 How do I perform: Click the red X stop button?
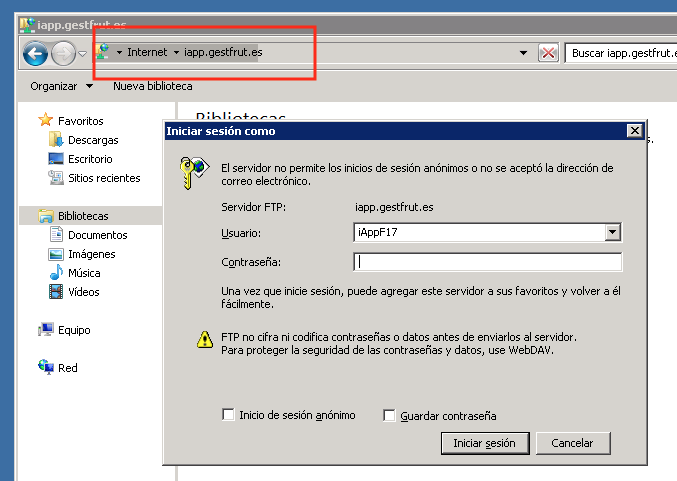548,53
